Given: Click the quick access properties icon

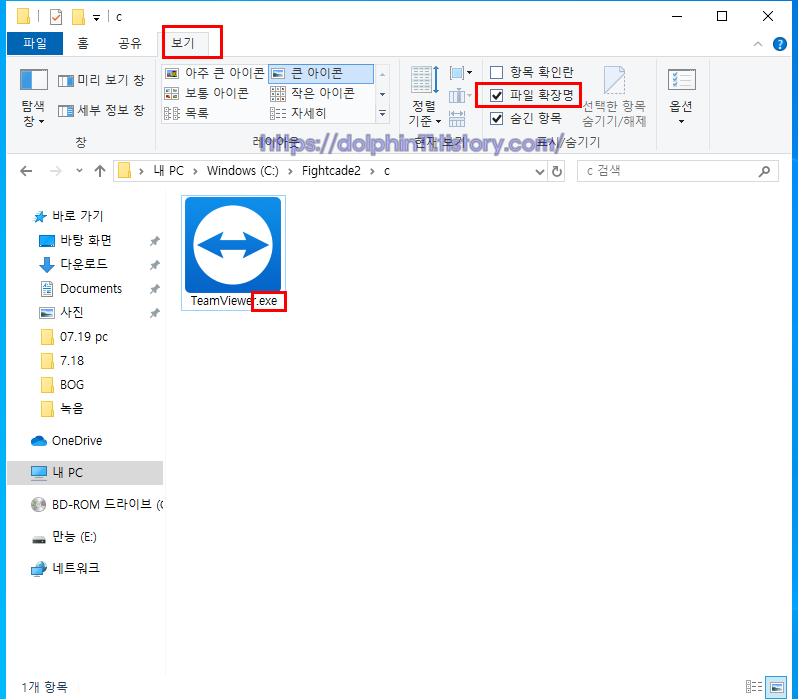Looking at the screenshot, I should tap(56, 17).
